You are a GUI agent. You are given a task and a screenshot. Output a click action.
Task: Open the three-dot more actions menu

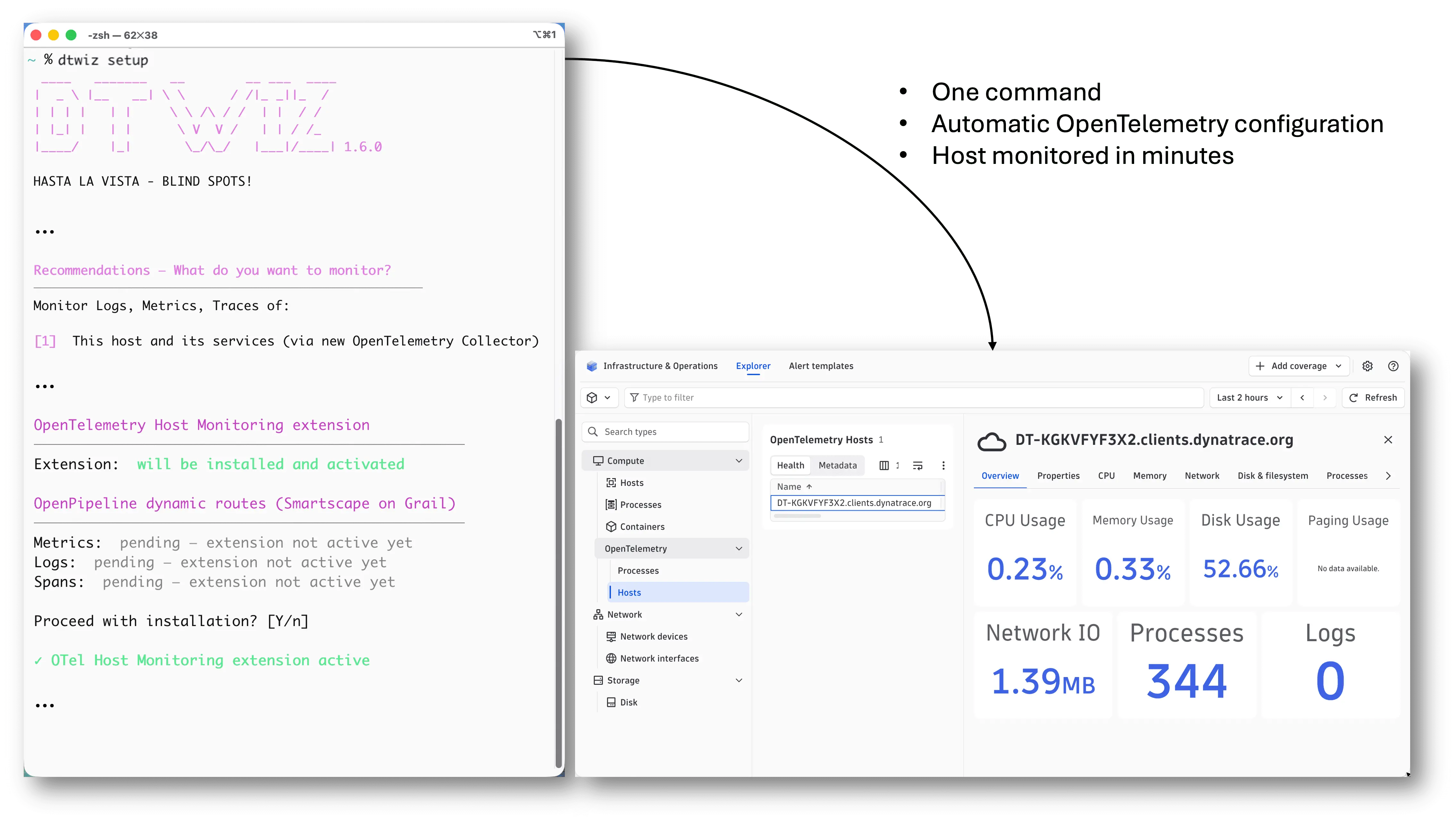pyautogui.click(x=943, y=465)
